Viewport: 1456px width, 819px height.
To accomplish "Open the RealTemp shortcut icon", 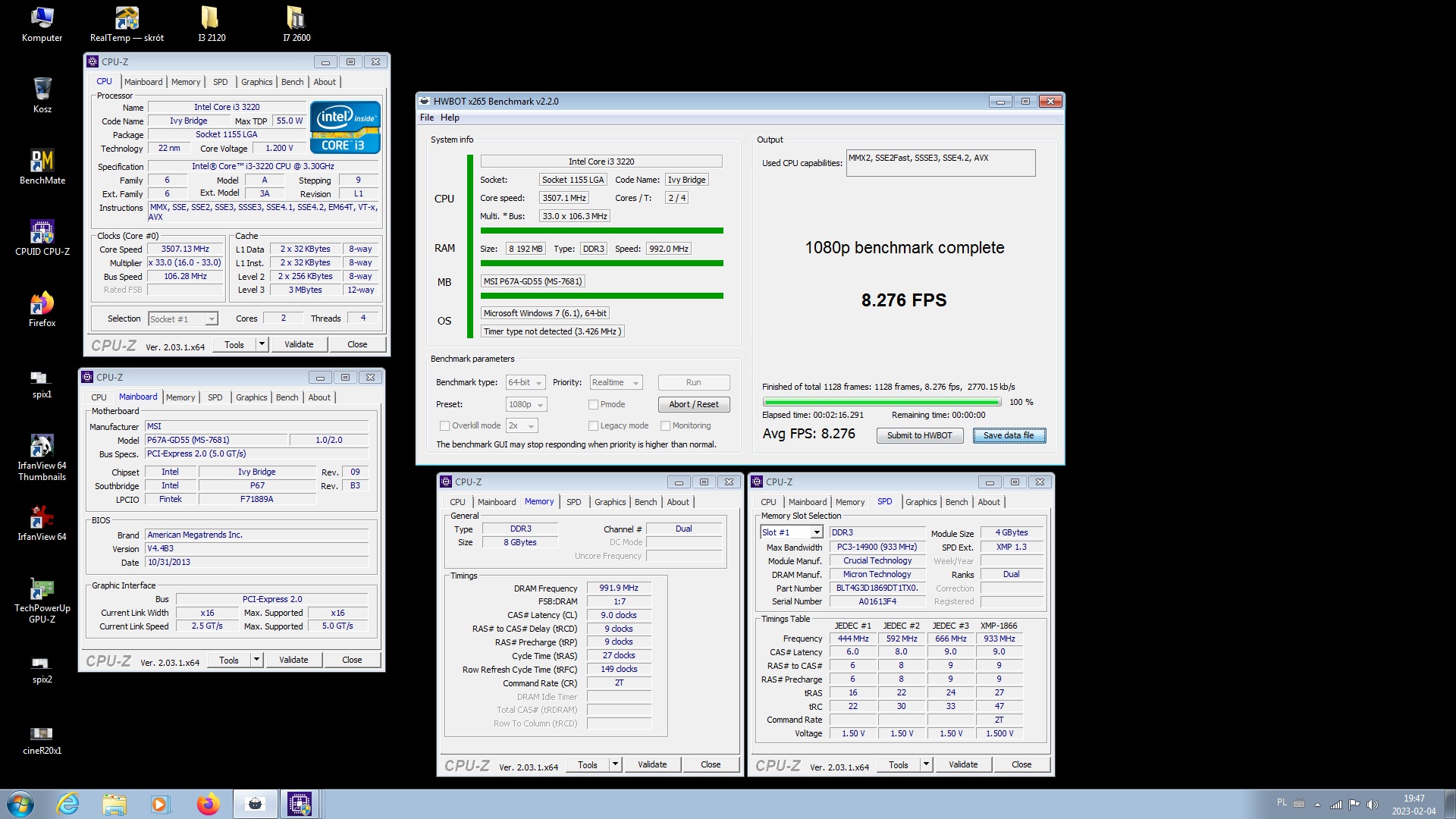I will click(x=127, y=24).
